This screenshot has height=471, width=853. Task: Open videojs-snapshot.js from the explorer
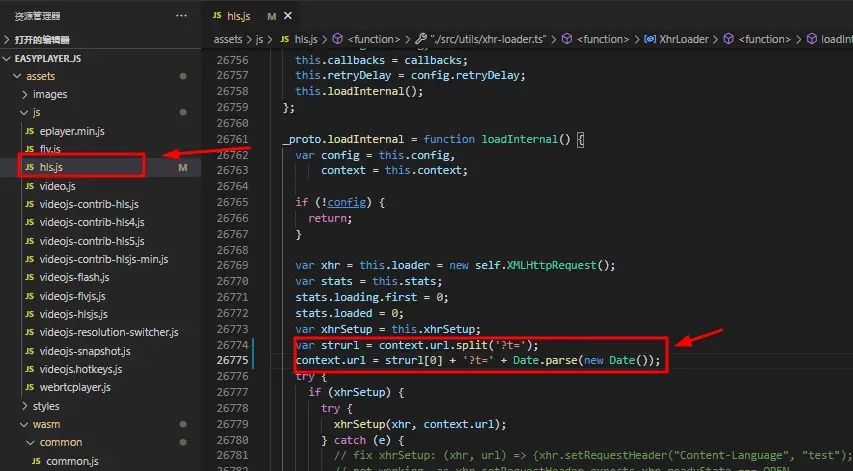[85, 351]
